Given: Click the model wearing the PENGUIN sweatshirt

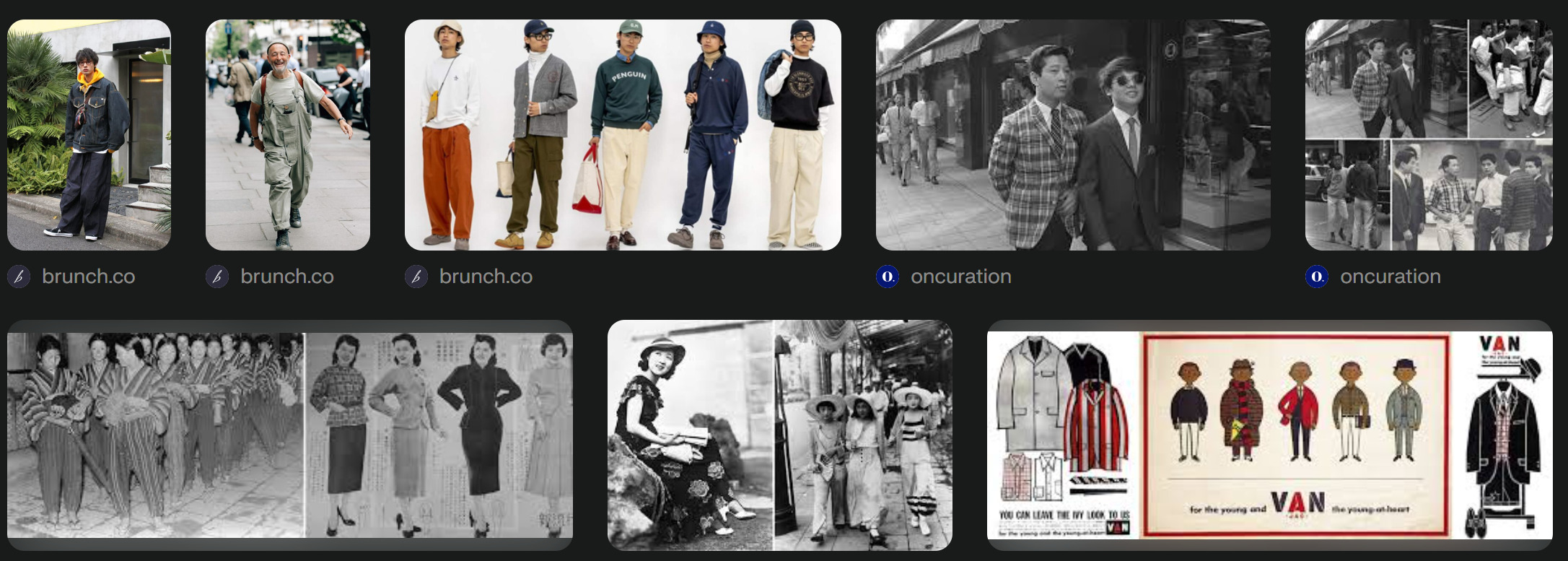Looking at the screenshot, I should [x=625, y=137].
